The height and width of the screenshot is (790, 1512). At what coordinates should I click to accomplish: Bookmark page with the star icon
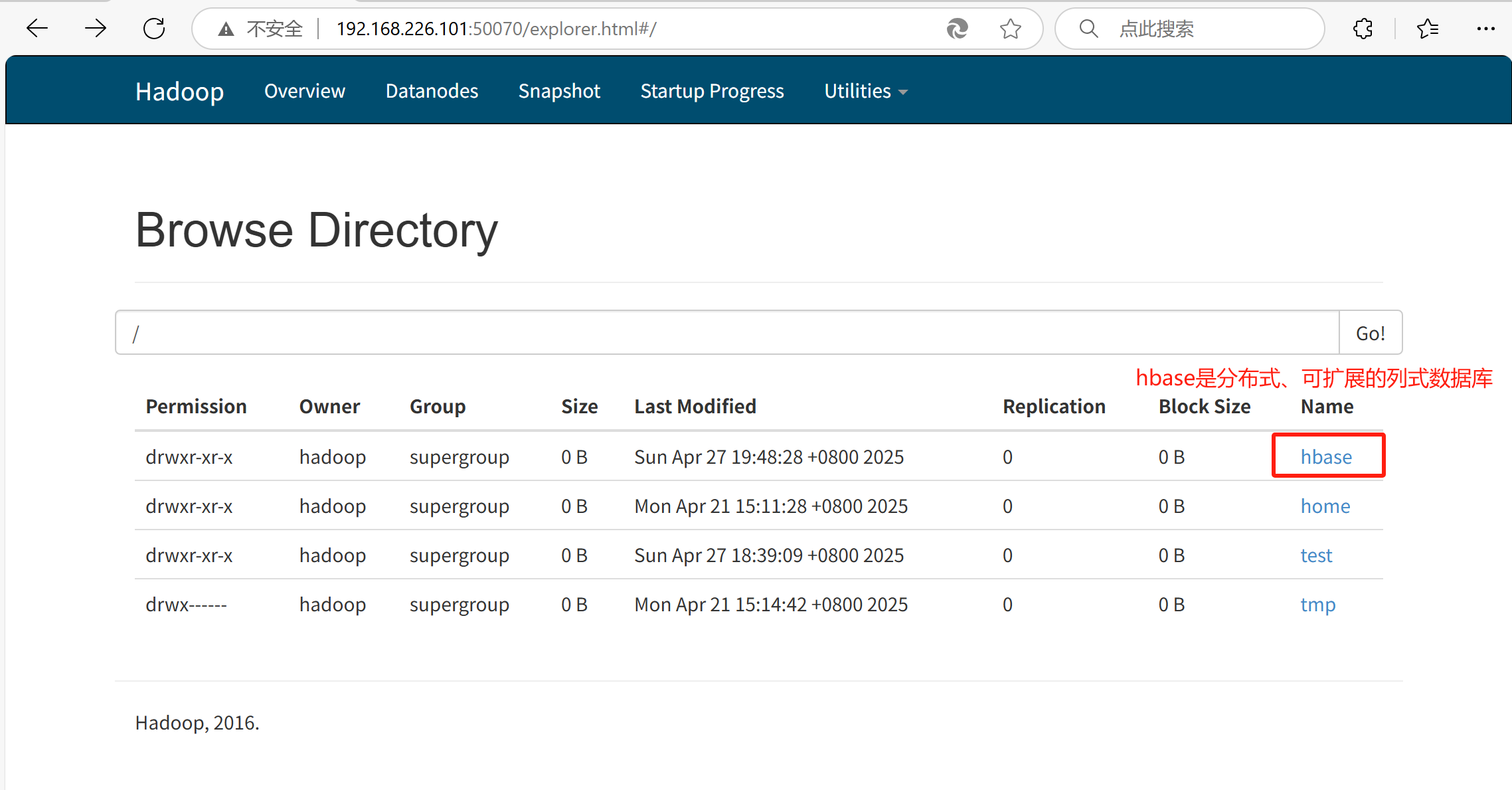(x=1010, y=29)
